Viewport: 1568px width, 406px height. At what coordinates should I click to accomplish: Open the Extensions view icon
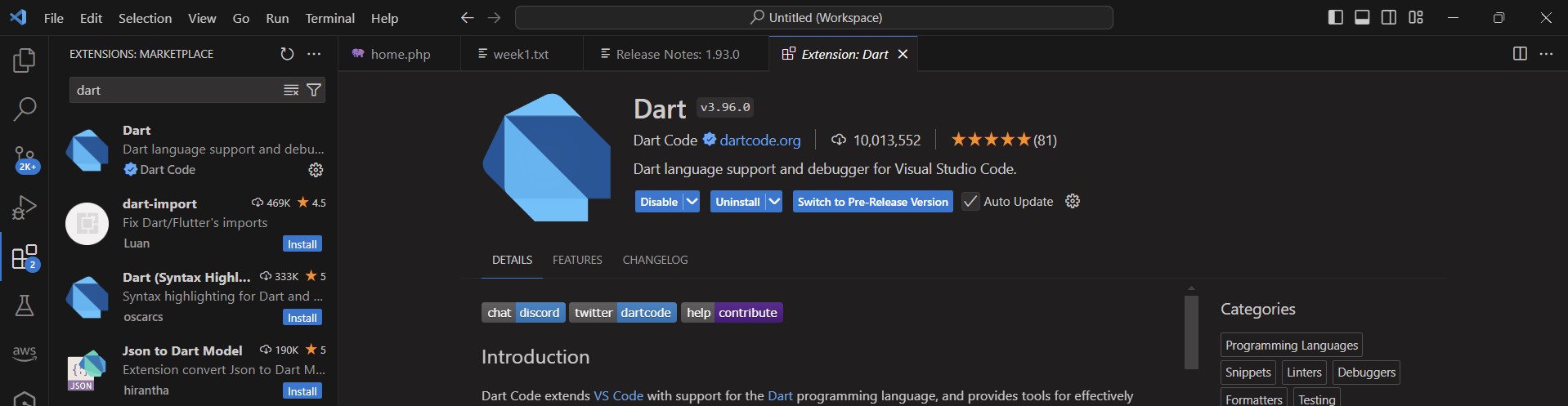coord(25,257)
